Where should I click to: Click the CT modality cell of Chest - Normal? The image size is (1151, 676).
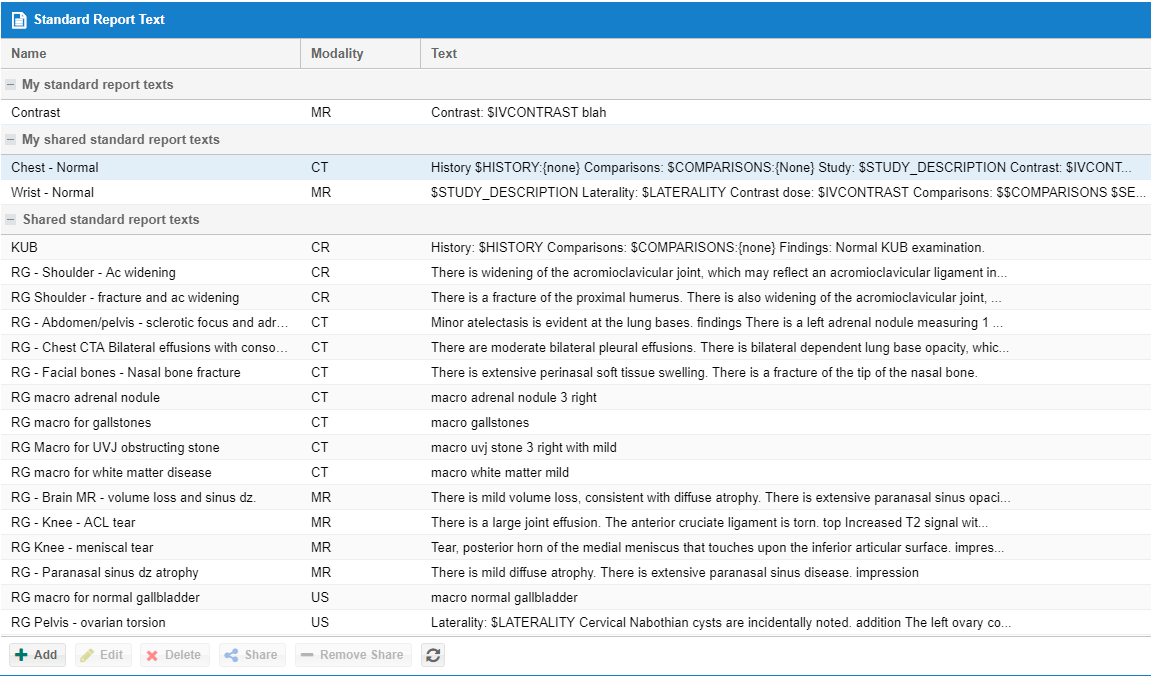pos(319,167)
